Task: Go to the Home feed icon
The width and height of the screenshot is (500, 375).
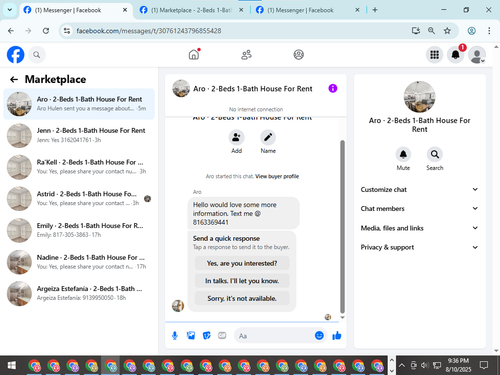Action: [x=194, y=54]
